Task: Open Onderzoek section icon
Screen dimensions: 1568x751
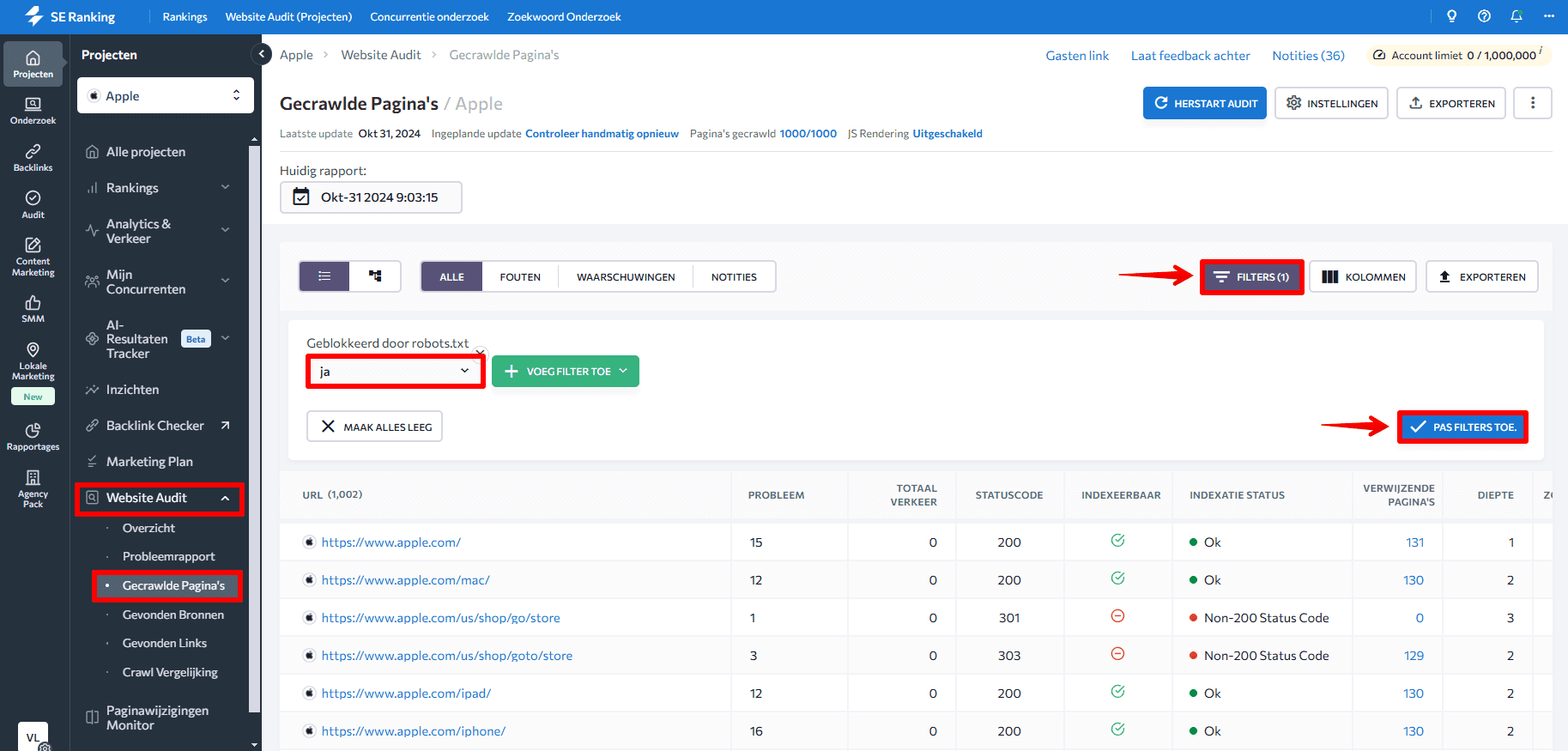Action: pos(33,111)
